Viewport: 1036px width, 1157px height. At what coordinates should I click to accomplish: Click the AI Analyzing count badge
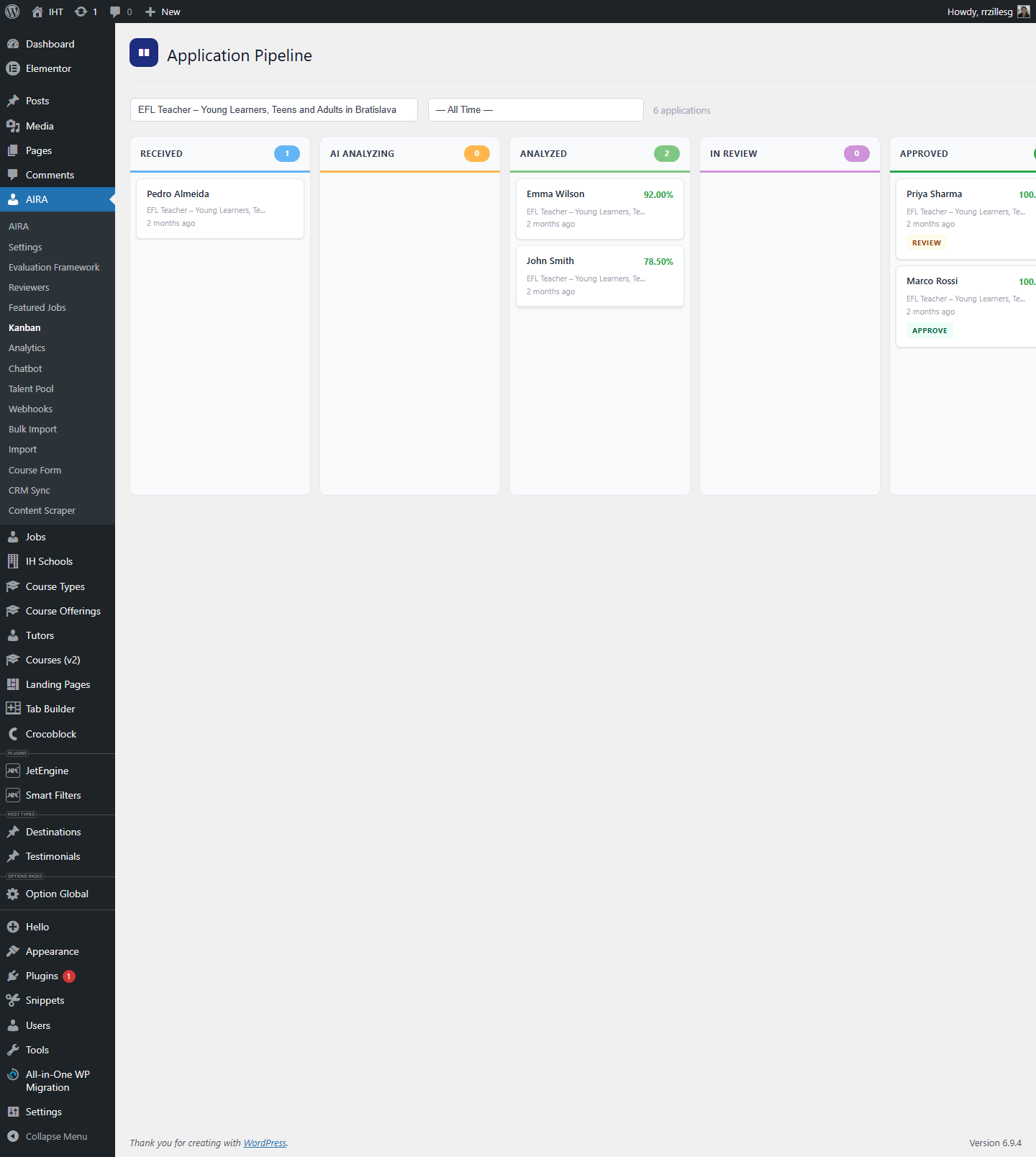coord(477,153)
